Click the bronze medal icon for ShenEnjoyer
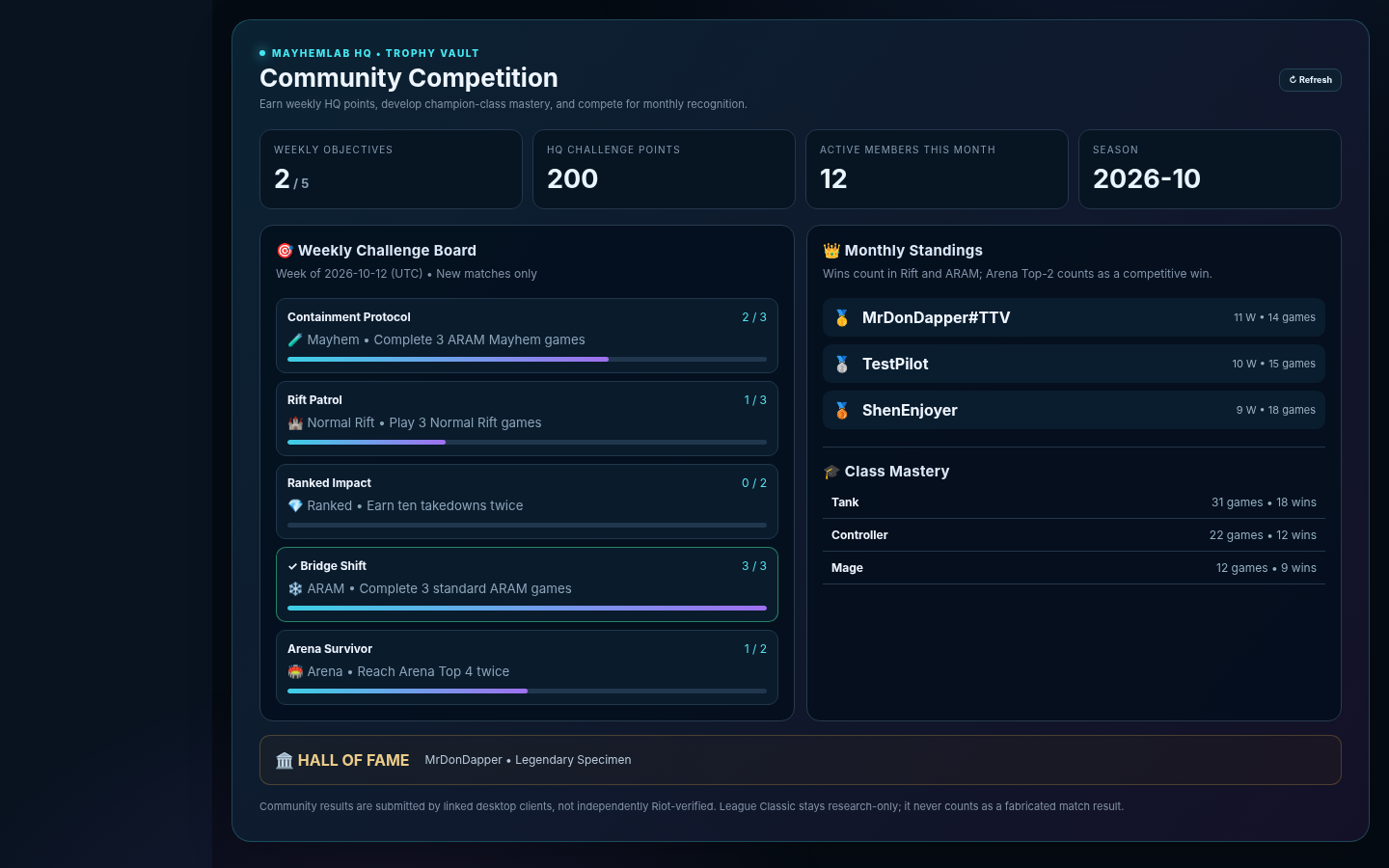This screenshot has height=868, width=1389. click(x=842, y=411)
